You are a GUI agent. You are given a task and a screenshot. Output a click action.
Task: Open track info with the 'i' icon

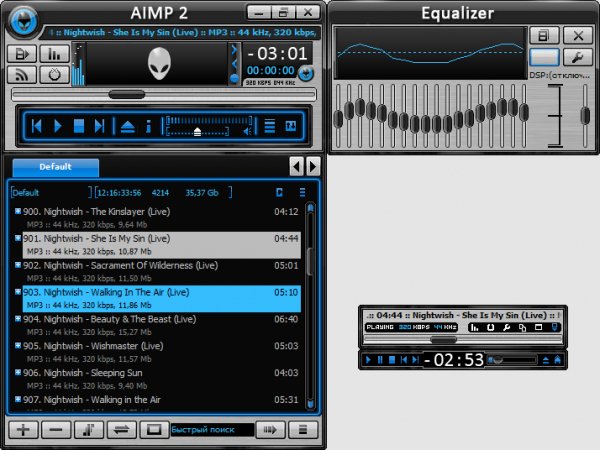point(149,126)
